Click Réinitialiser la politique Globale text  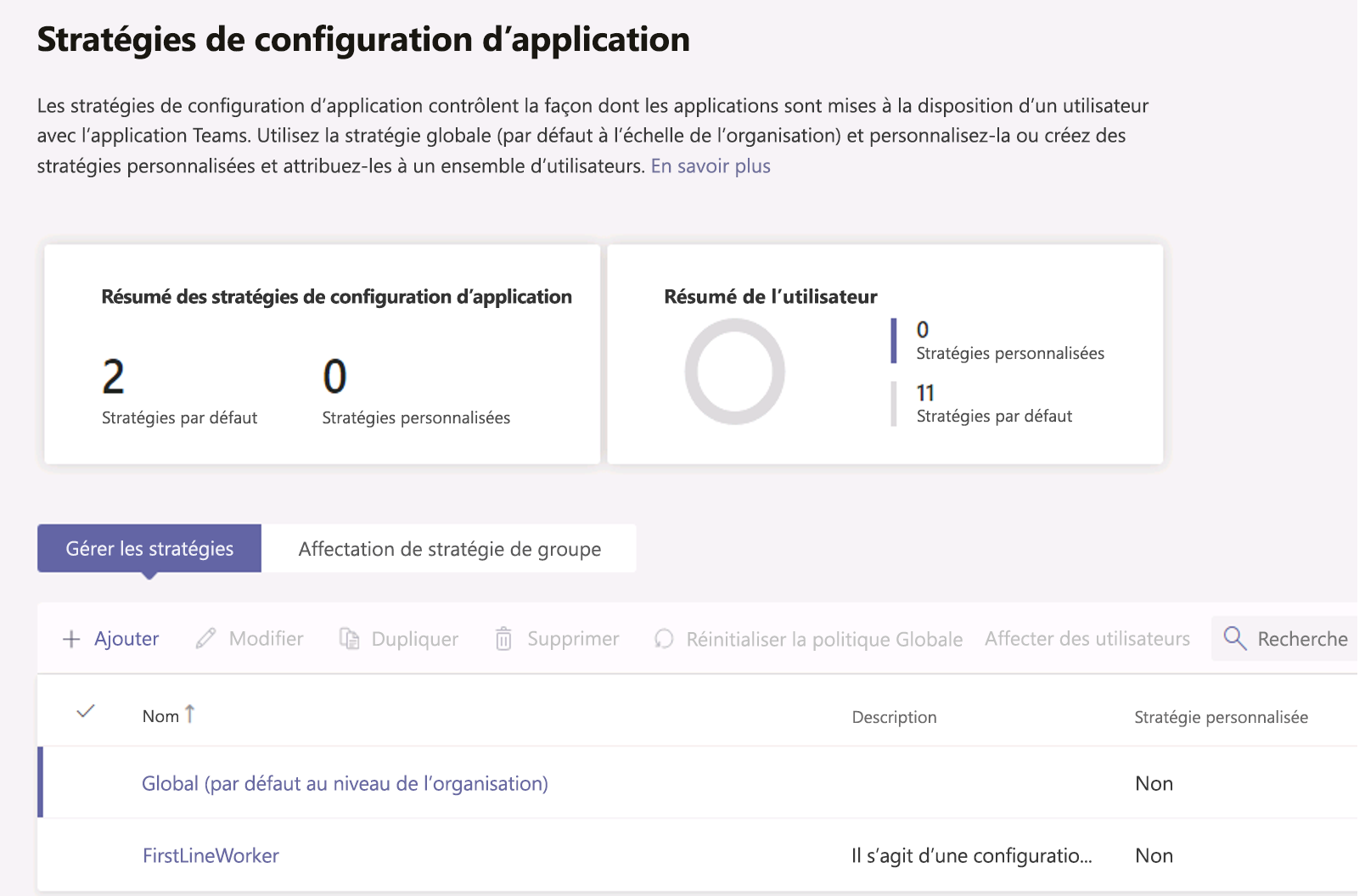point(824,640)
